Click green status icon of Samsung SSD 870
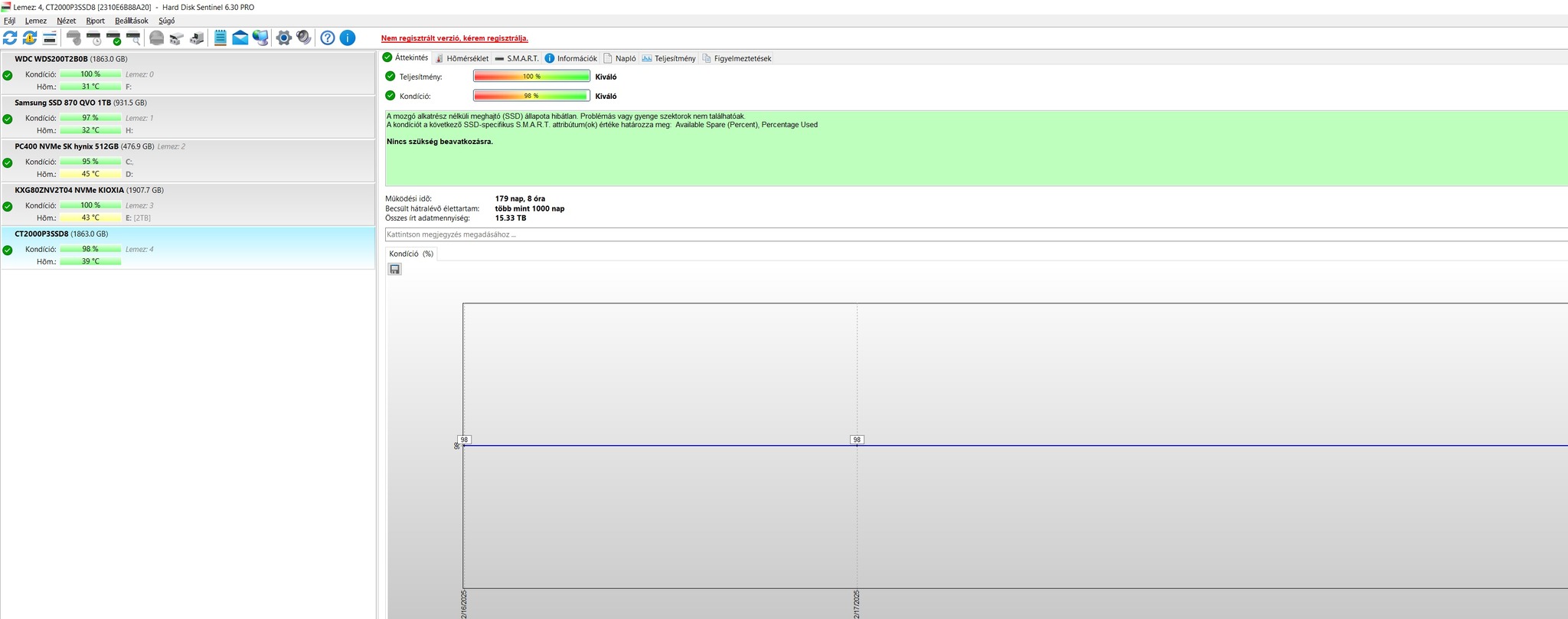This screenshot has width=1568, height=619. 8,119
